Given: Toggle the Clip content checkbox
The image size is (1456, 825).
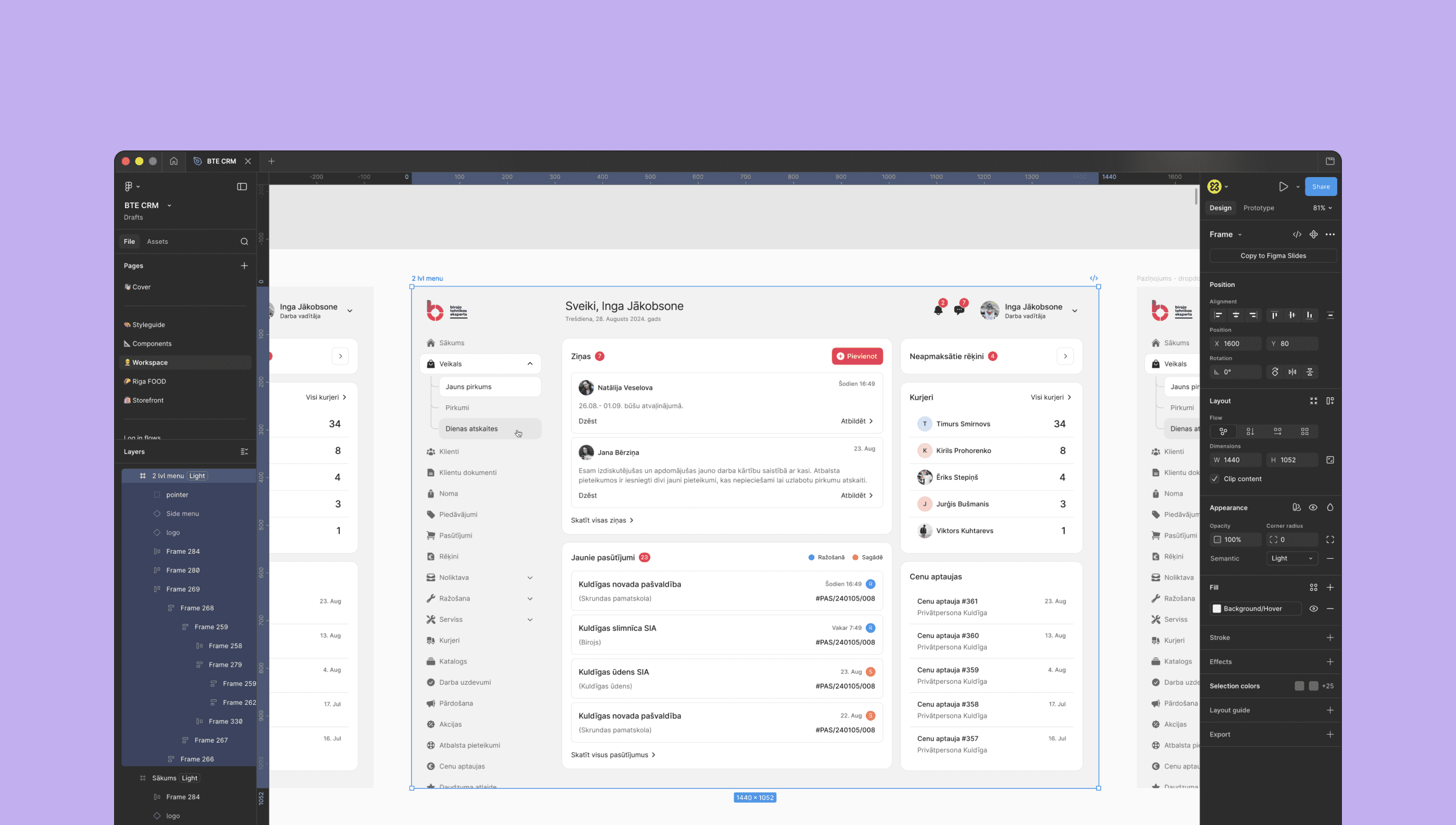Looking at the screenshot, I should (1215, 479).
